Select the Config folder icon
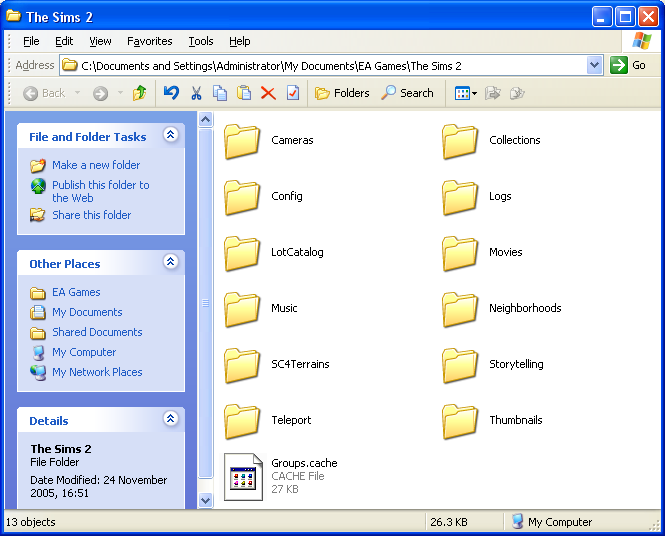665x536 pixels. click(242, 197)
